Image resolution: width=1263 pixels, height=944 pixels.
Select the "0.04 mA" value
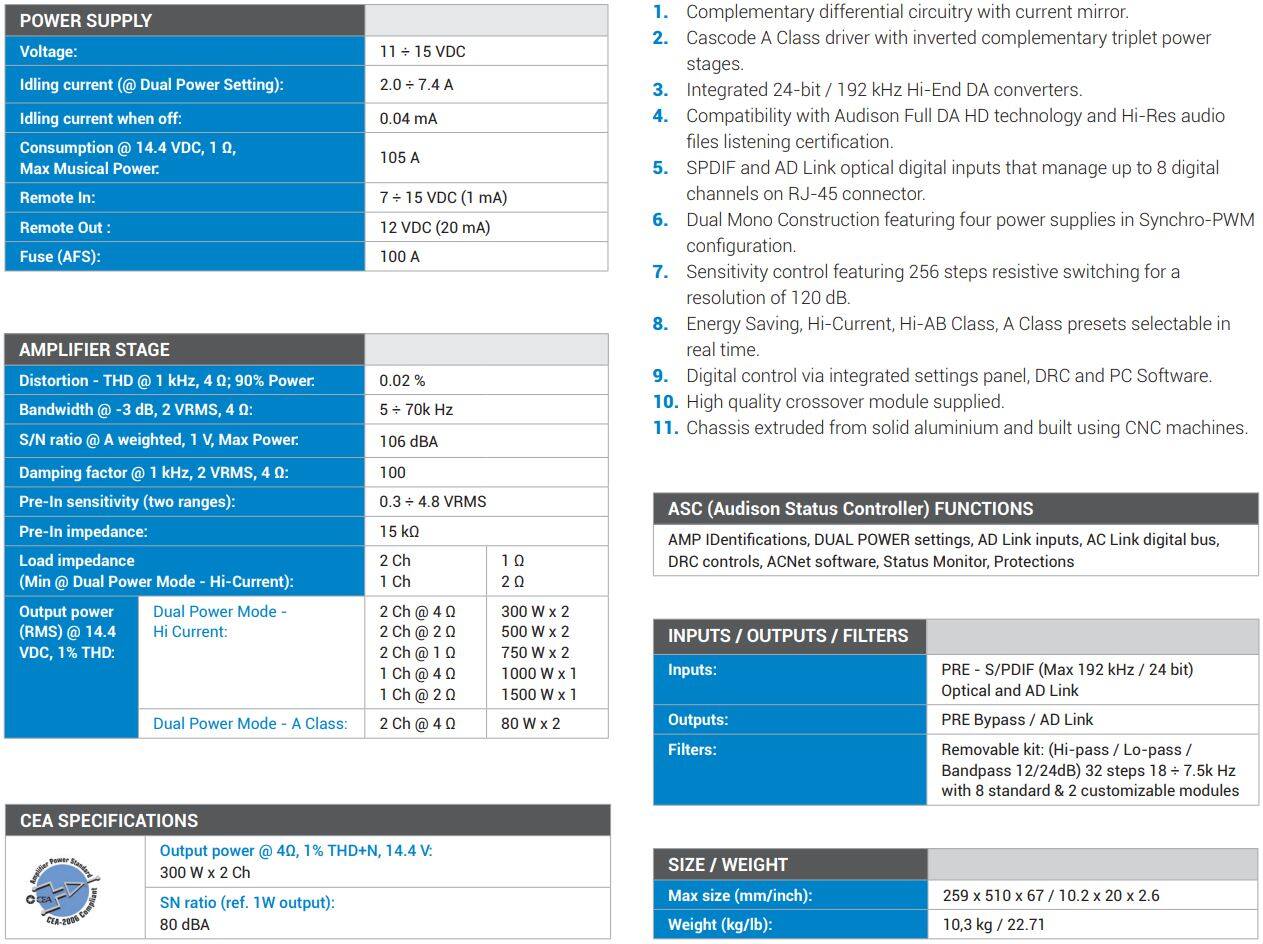pyautogui.click(x=408, y=118)
